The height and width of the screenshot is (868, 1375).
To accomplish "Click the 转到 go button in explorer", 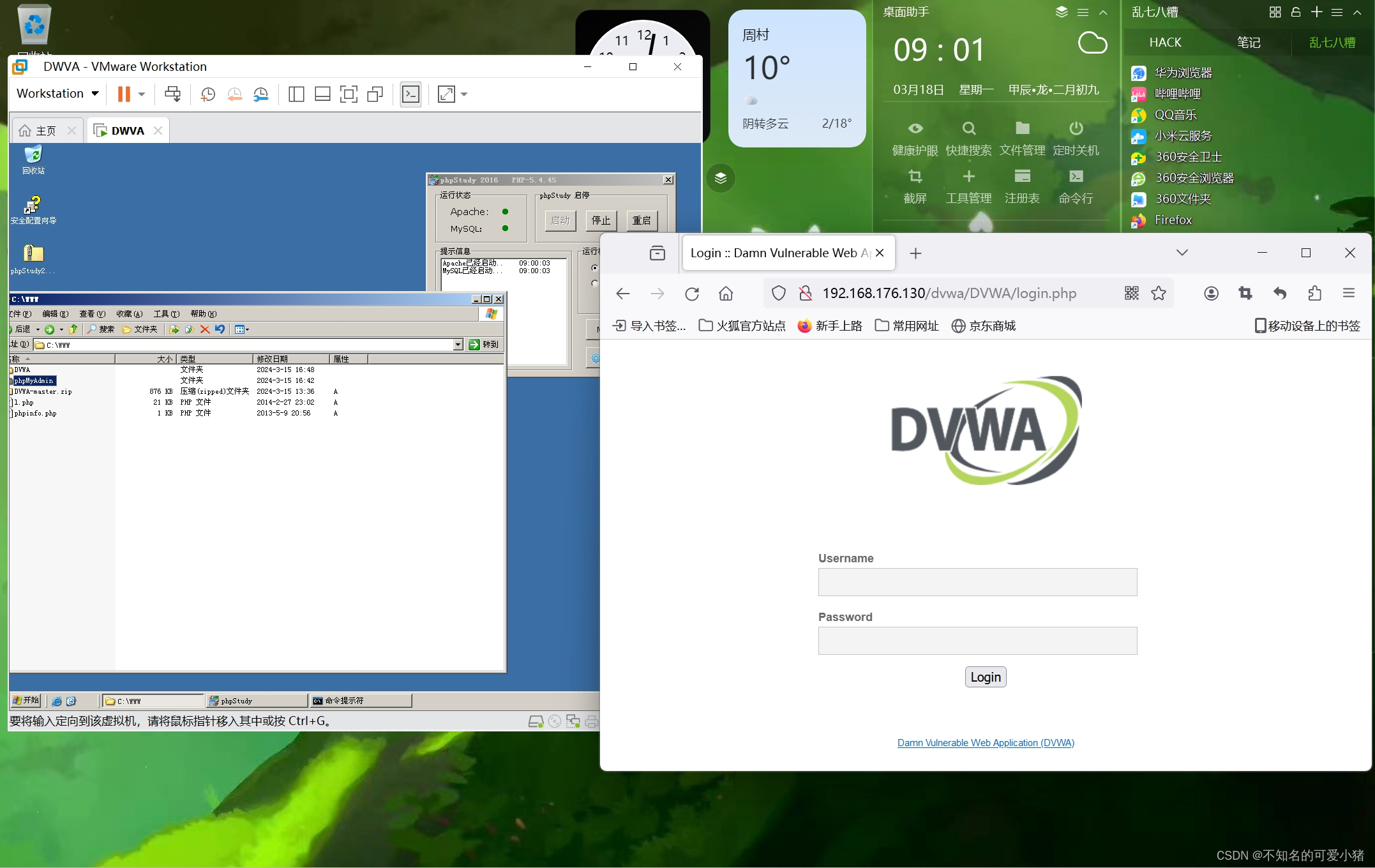I will [484, 345].
